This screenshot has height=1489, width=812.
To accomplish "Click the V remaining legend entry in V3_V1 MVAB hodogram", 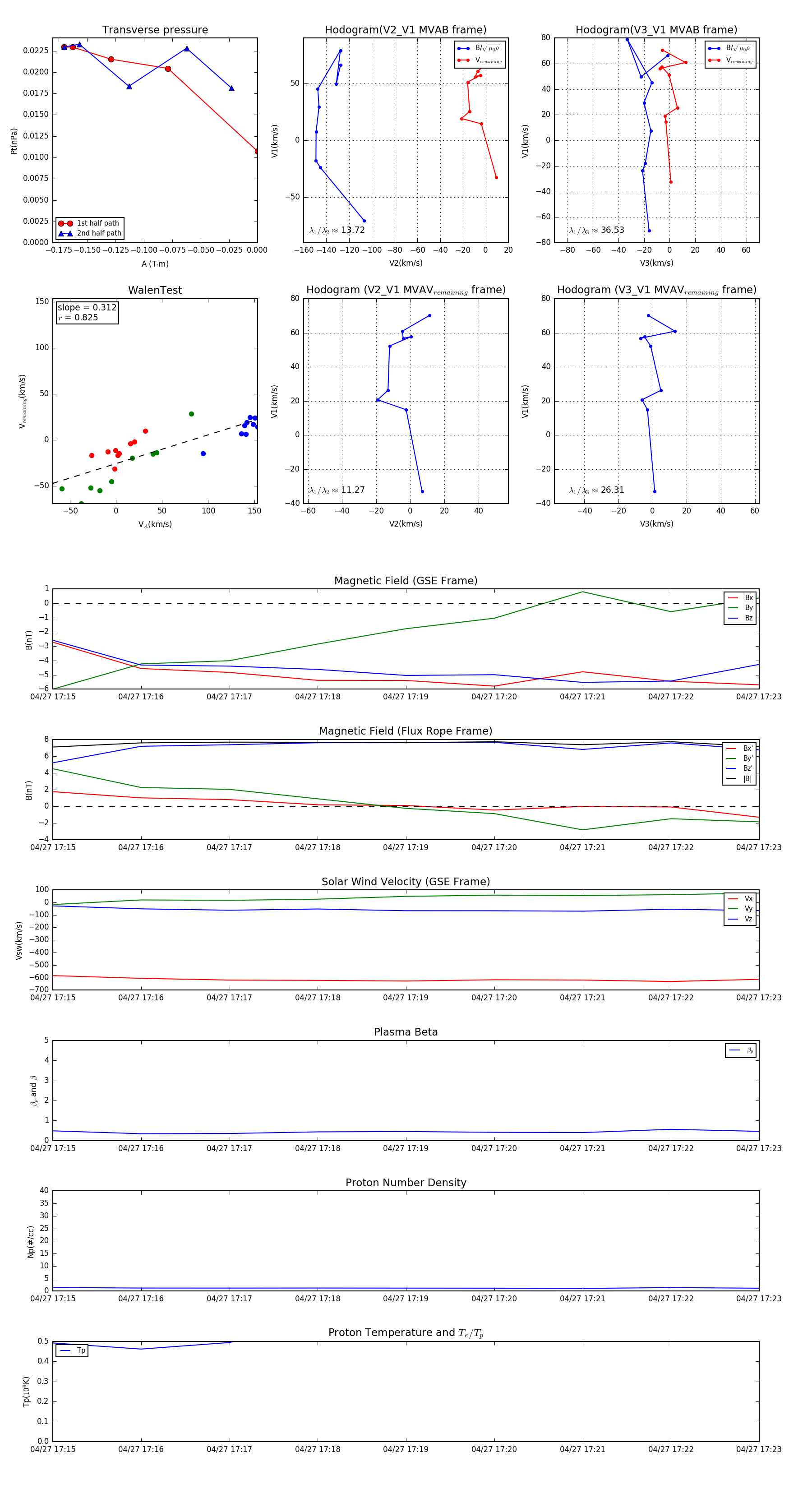I will (x=730, y=60).
